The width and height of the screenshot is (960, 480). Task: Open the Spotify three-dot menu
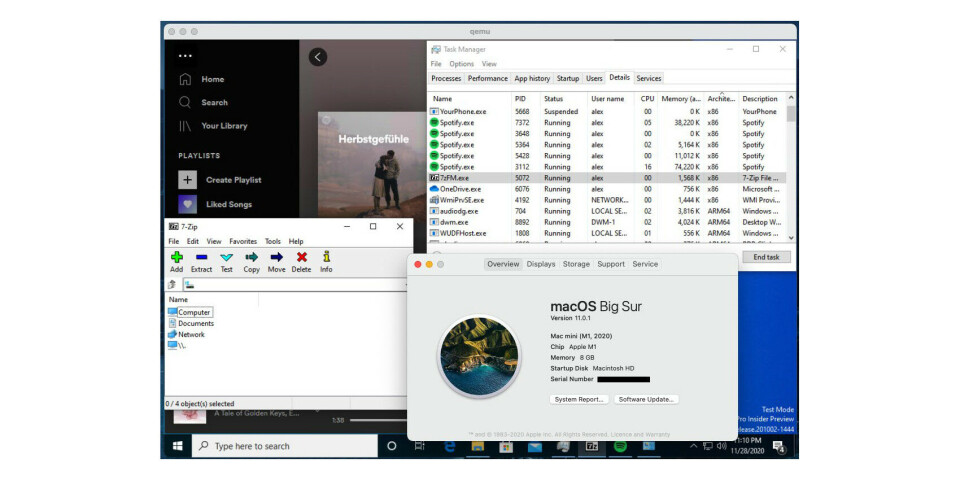[x=185, y=56]
